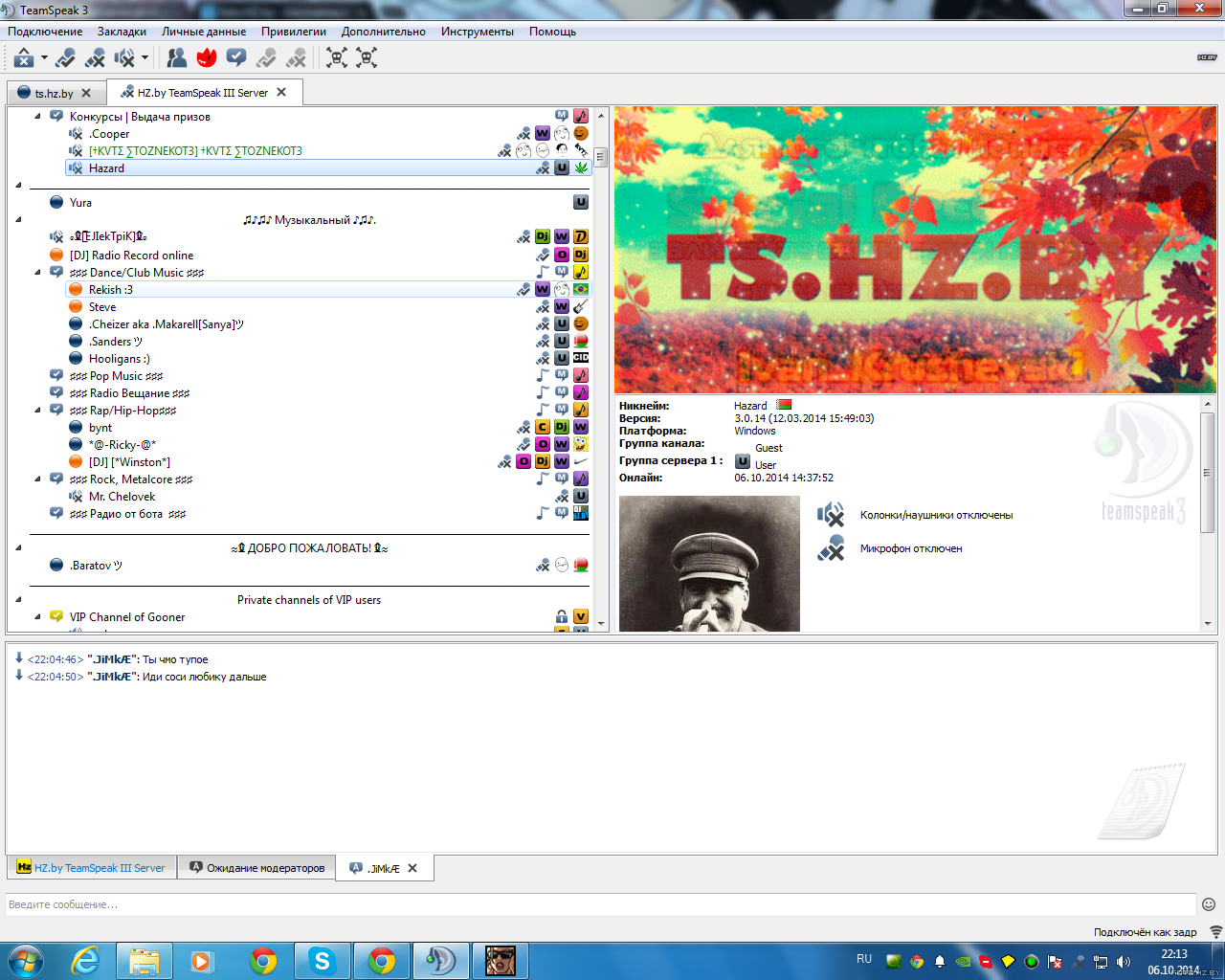
Task: Collapse the Музыкальный spacer section
Action: 18,220
